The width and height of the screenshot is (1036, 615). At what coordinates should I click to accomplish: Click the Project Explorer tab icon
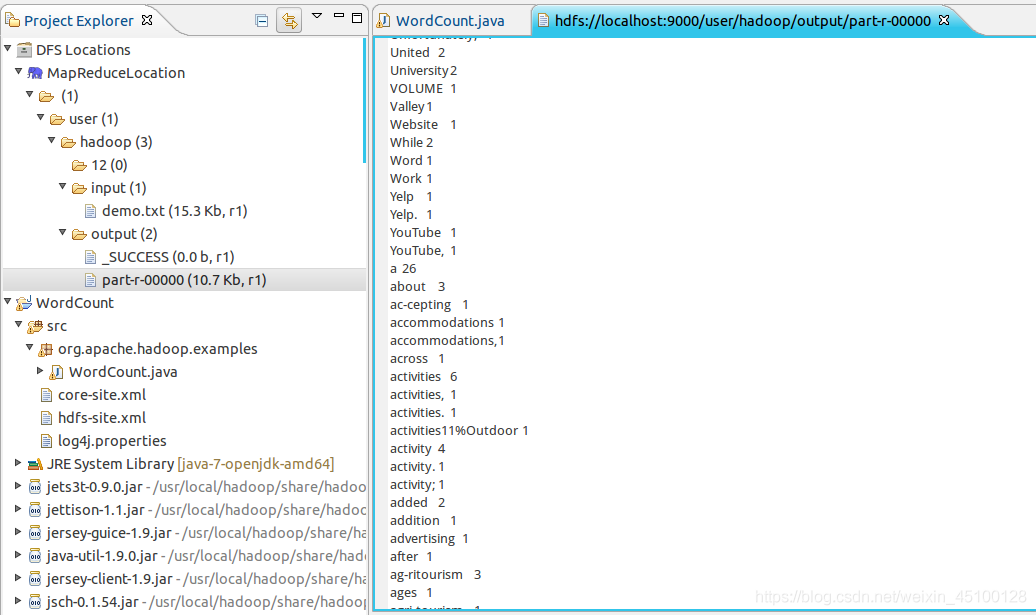pos(13,20)
